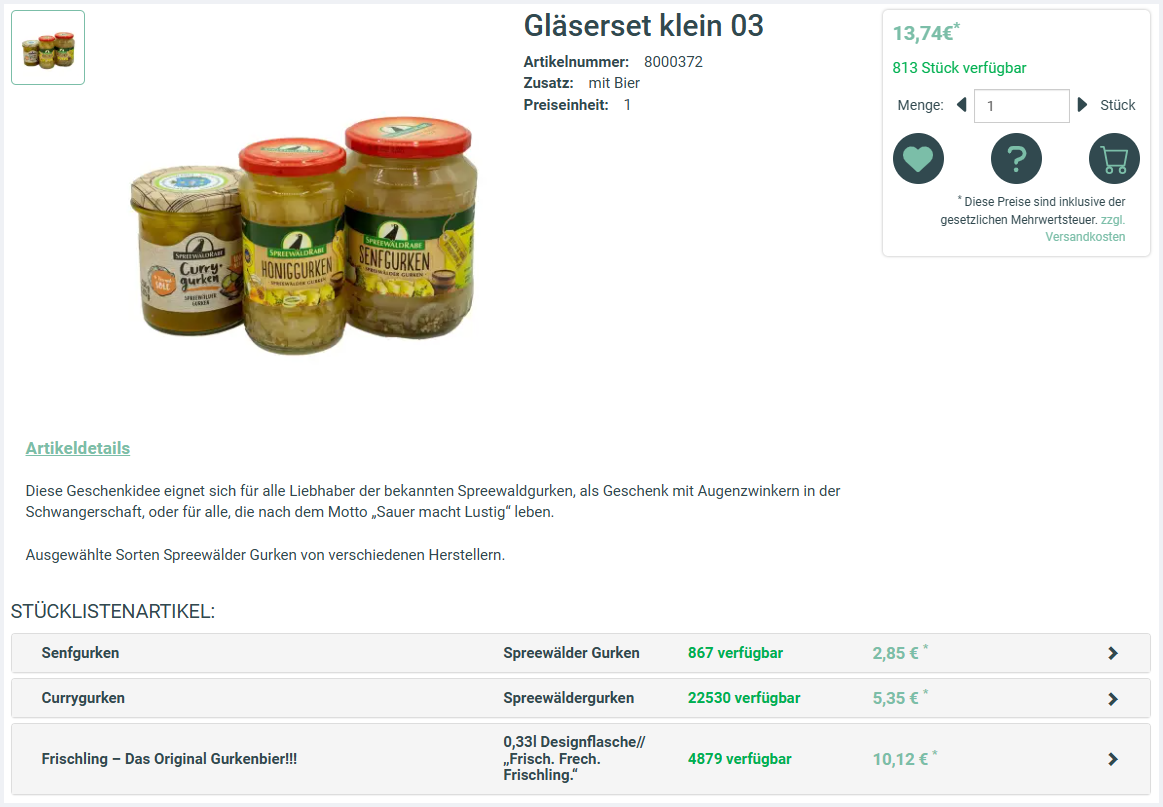Add product to wishlist with heart icon
Viewport: 1163px width, 807px height.
click(918, 159)
